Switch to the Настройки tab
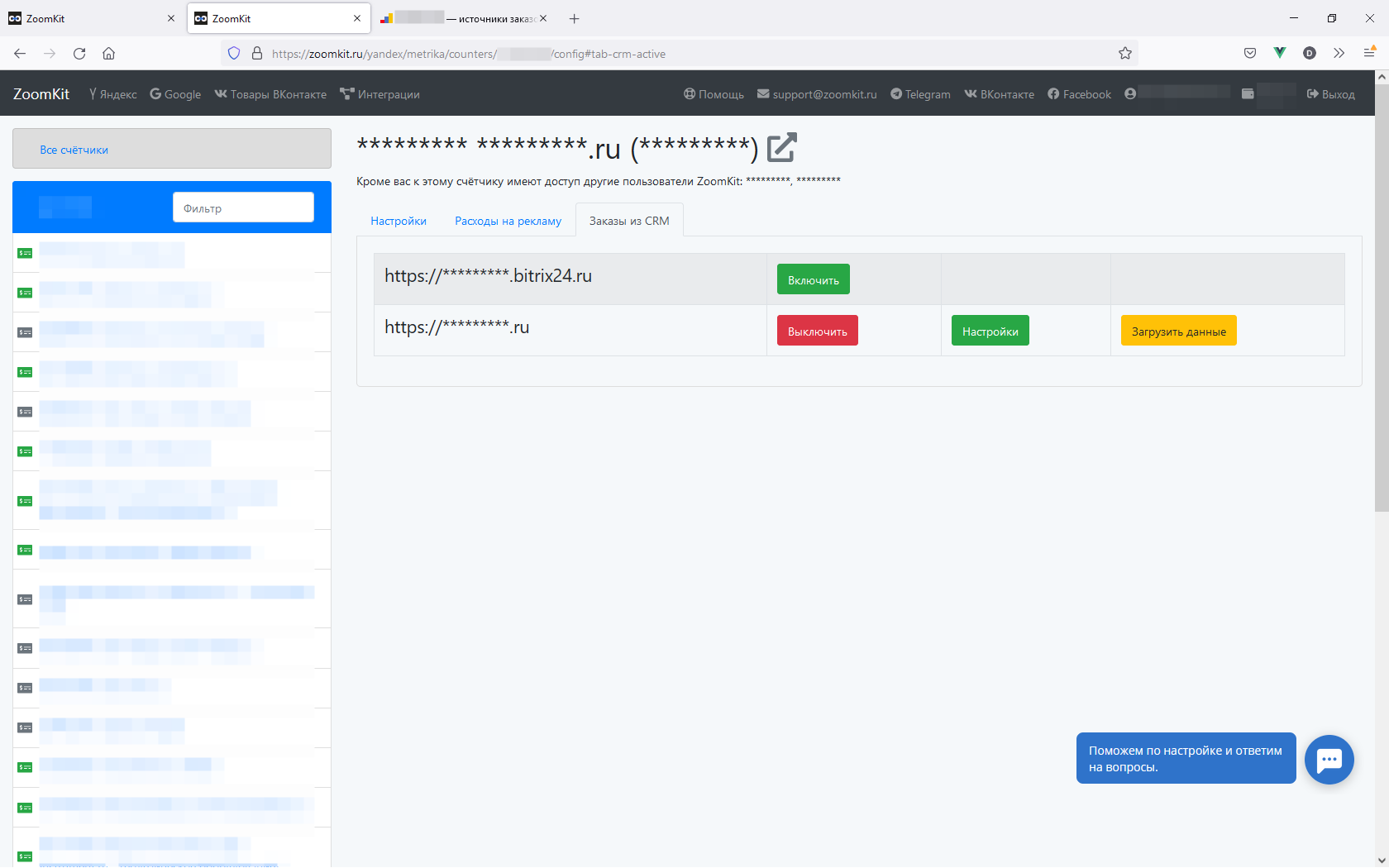Screen dimensions: 1389x868 point(399,221)
